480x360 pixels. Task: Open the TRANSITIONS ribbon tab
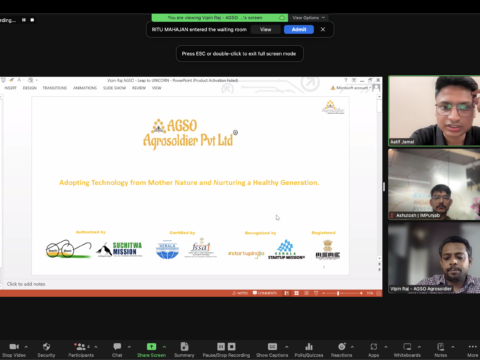[55, 88]
